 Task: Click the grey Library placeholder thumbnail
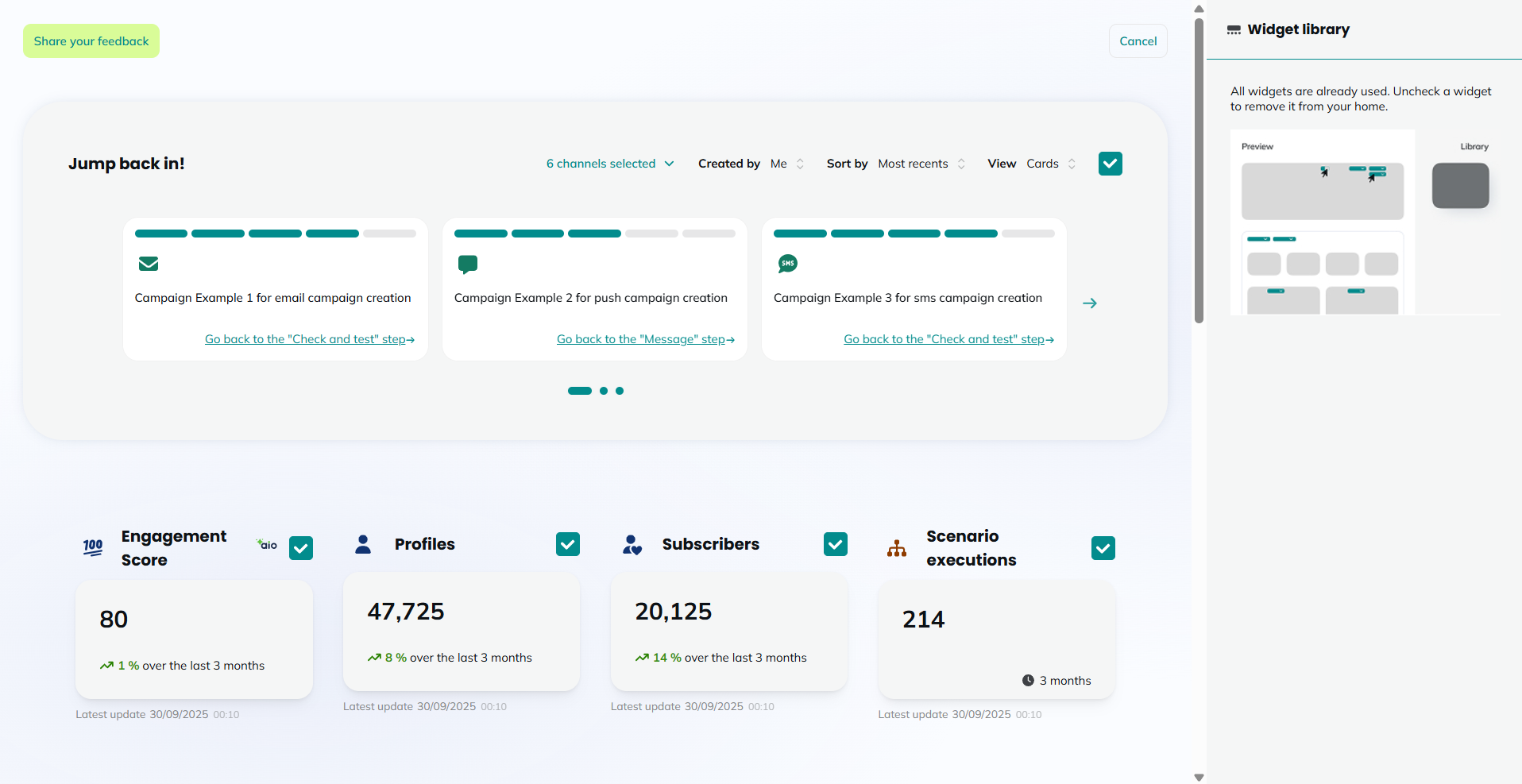tap(1461, 186)
